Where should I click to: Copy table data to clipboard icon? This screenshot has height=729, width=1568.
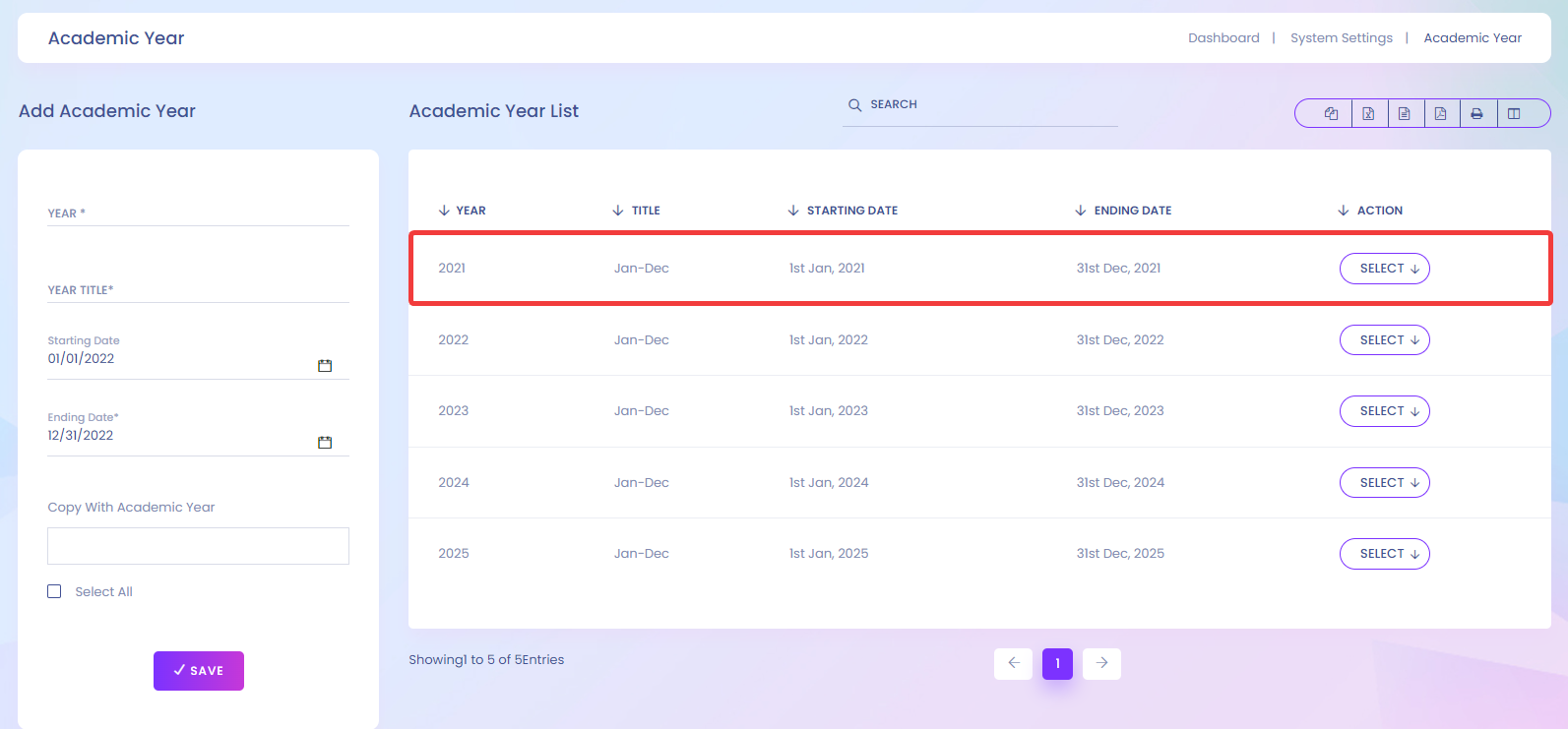point(1331,113)
